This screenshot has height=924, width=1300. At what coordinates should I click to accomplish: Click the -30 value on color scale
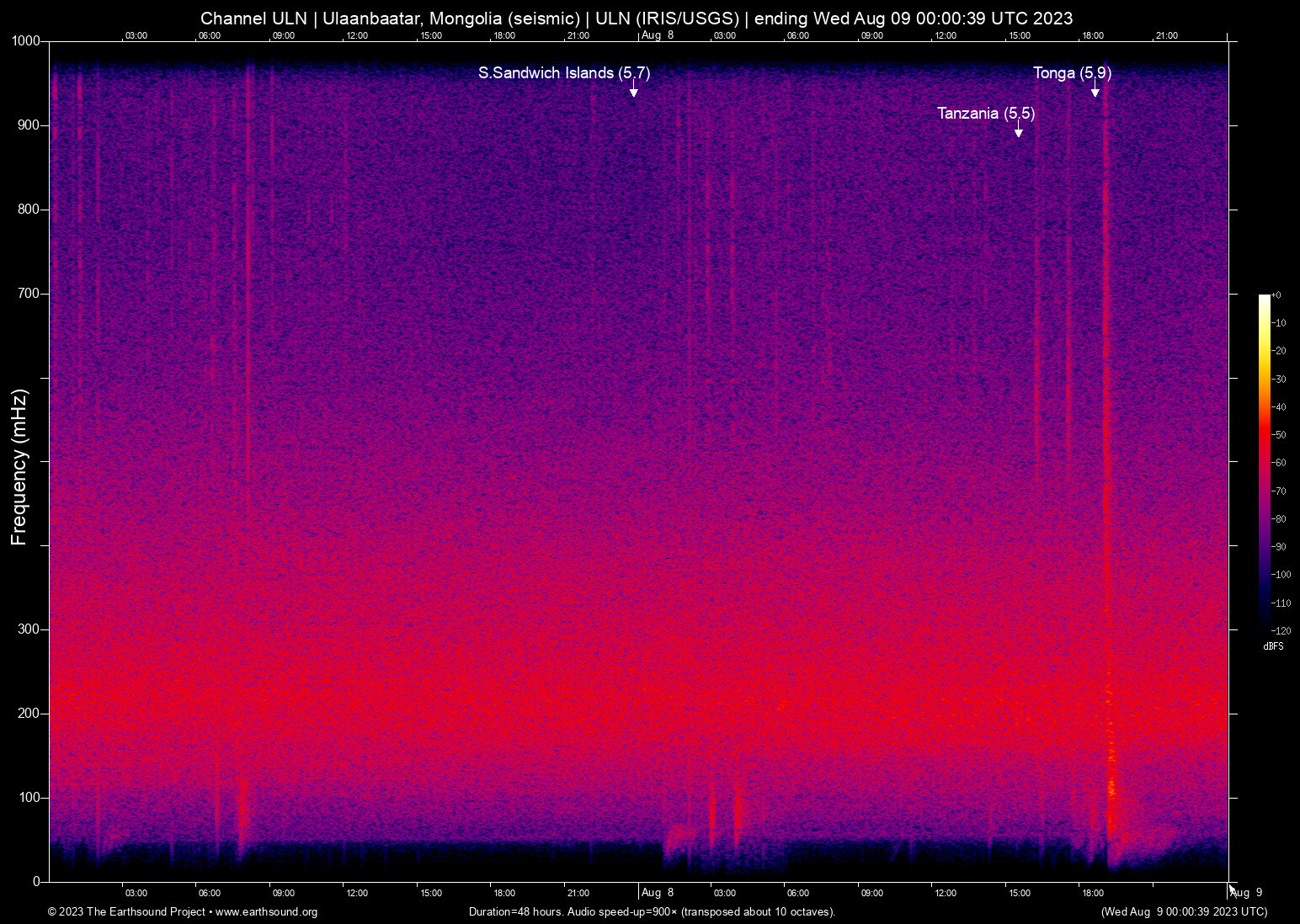pyautogui.click(x=1278, y=380)
